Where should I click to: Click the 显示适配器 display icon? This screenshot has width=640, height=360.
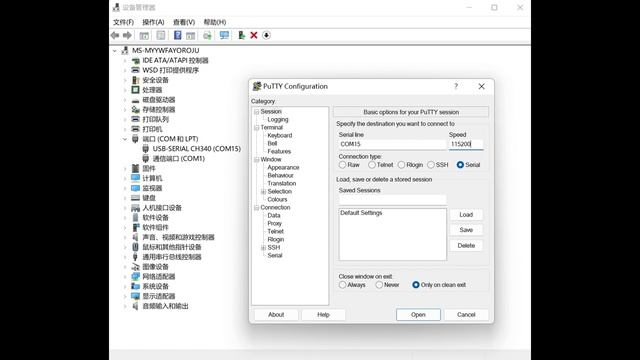click(136, 296)
